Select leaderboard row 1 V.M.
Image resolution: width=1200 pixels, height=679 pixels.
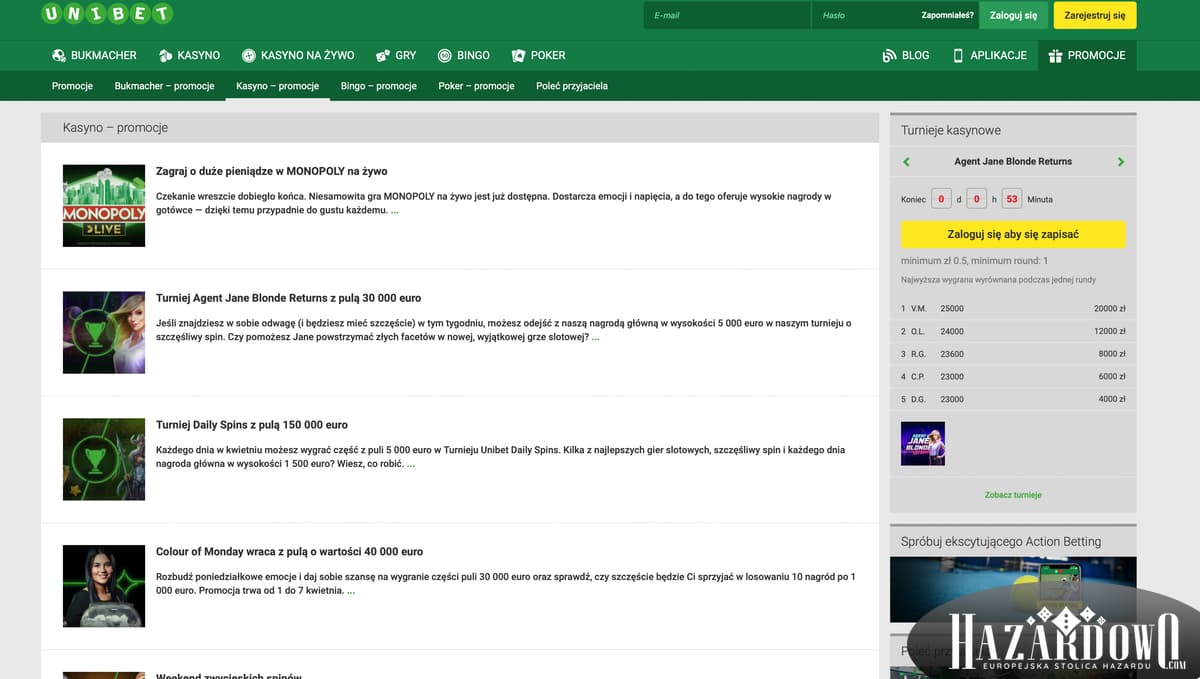point(1013,309)
